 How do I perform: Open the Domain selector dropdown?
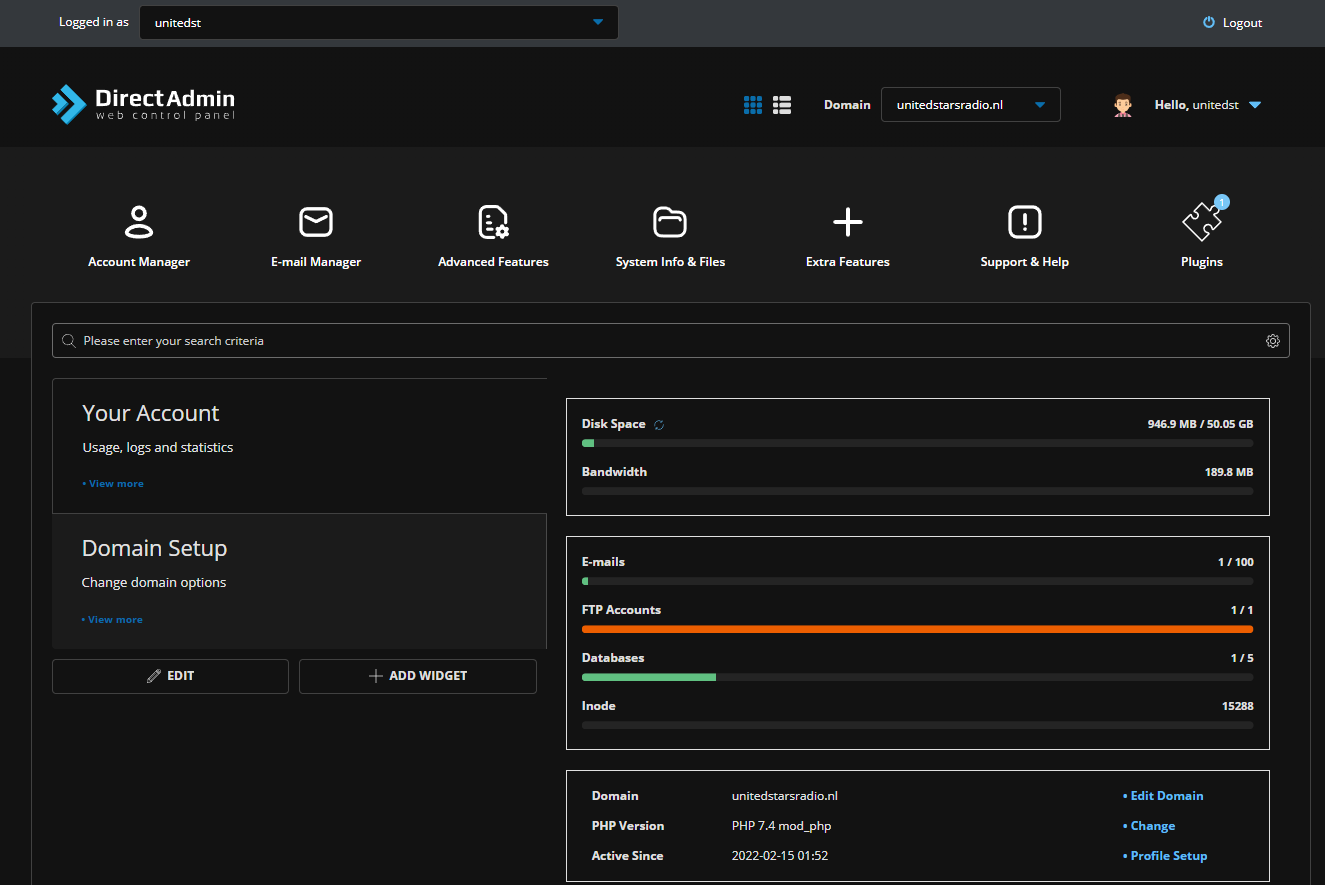tap(970, 105)
